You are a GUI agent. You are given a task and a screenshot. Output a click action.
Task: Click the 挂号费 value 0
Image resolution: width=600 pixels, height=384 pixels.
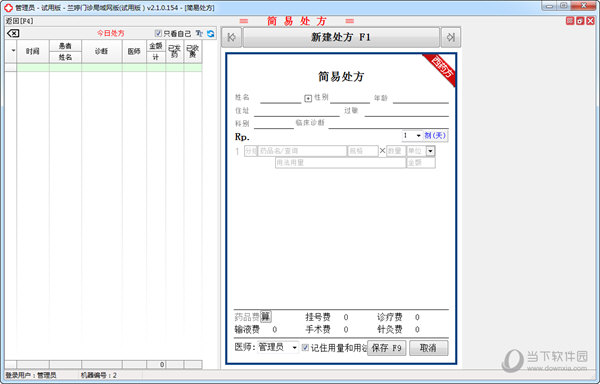click(x=346, y=317)
